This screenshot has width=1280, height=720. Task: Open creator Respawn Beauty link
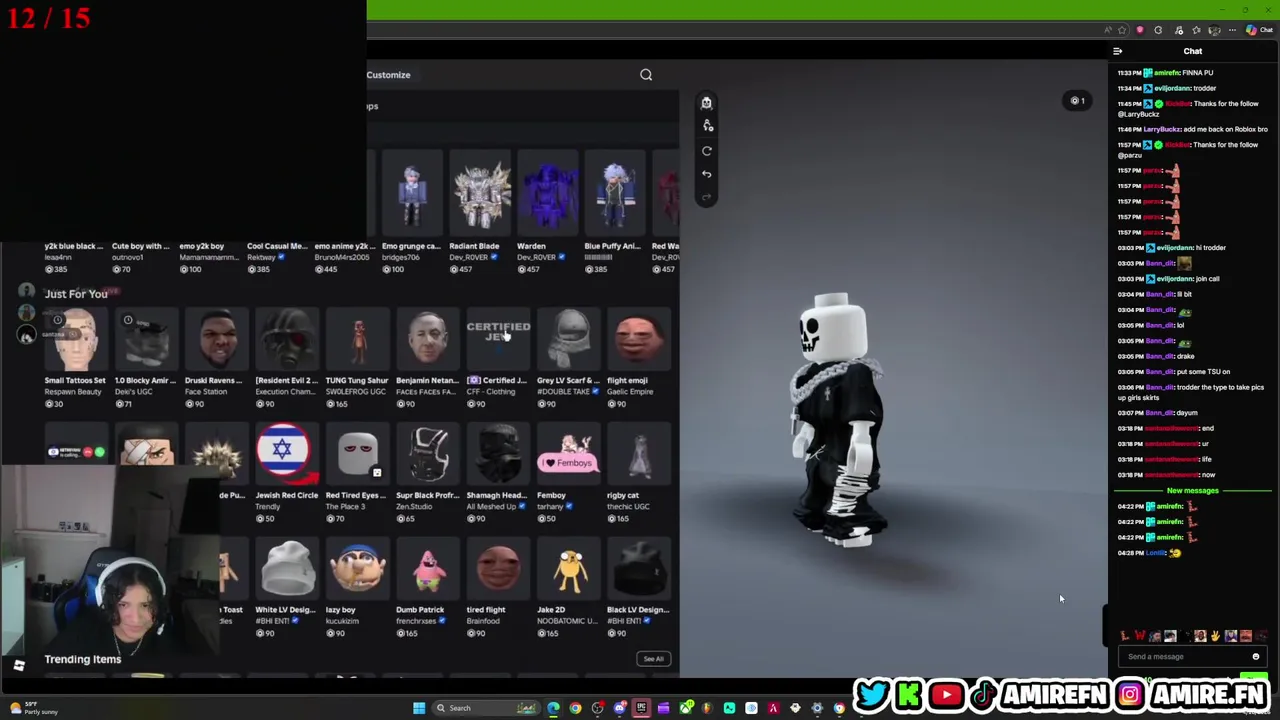(73, 392)
